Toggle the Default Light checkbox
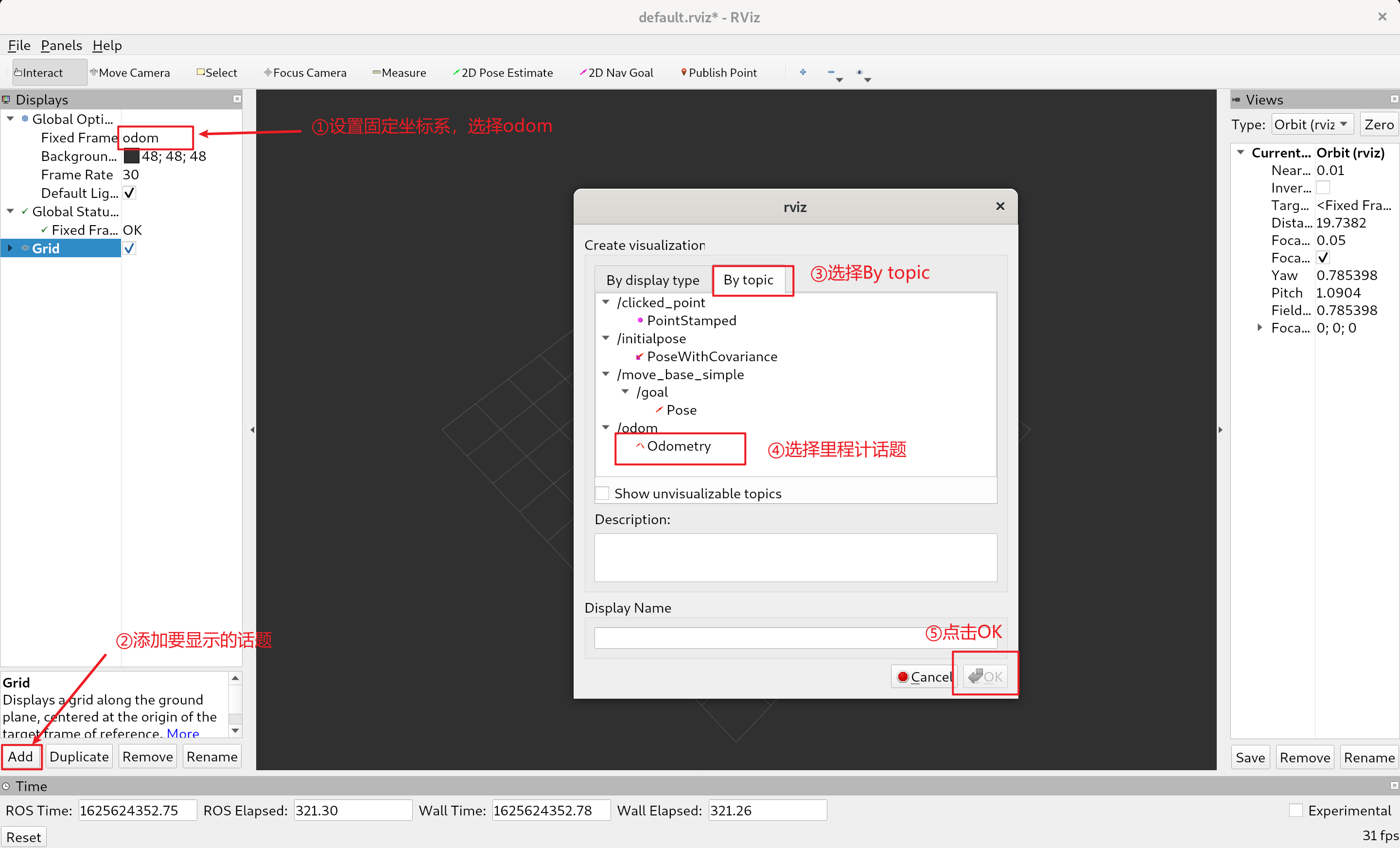Screen dimensions: 1400x848 129,193
